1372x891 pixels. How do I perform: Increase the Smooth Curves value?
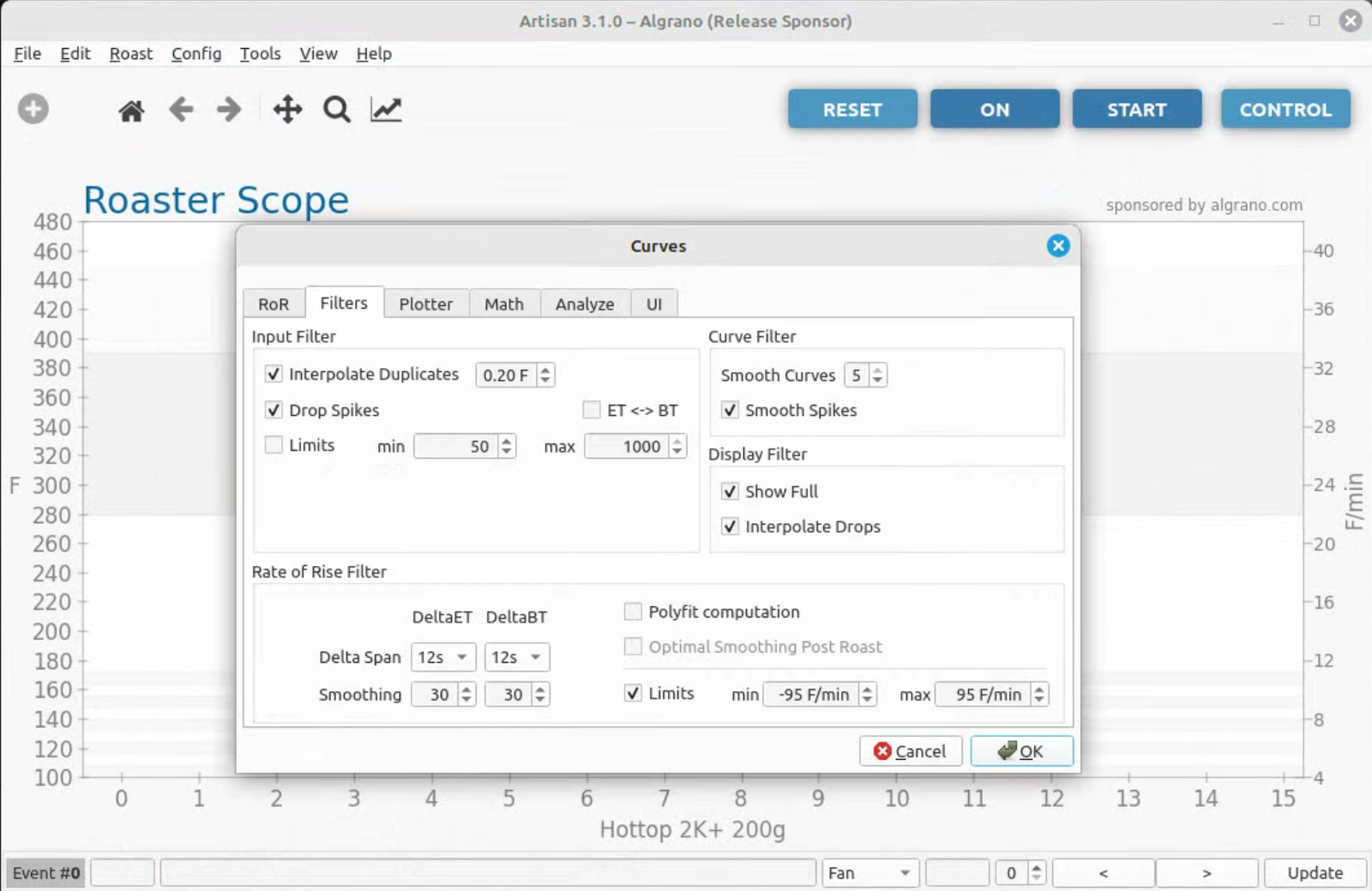coord(877,370)
